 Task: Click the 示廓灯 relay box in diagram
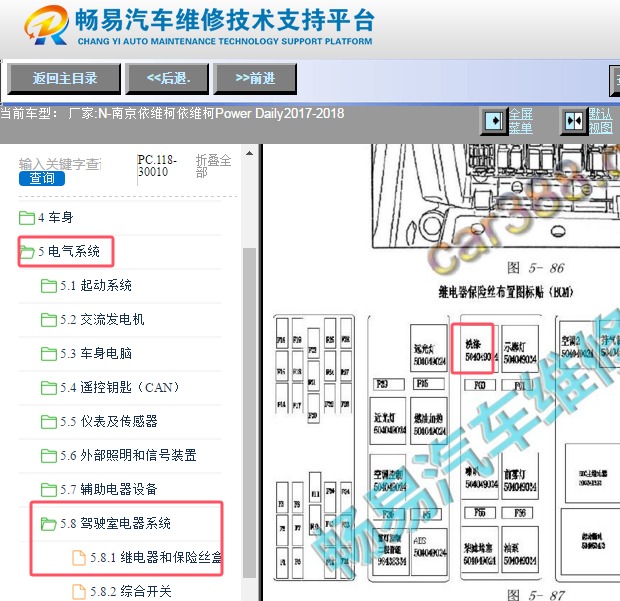point(520,349)
